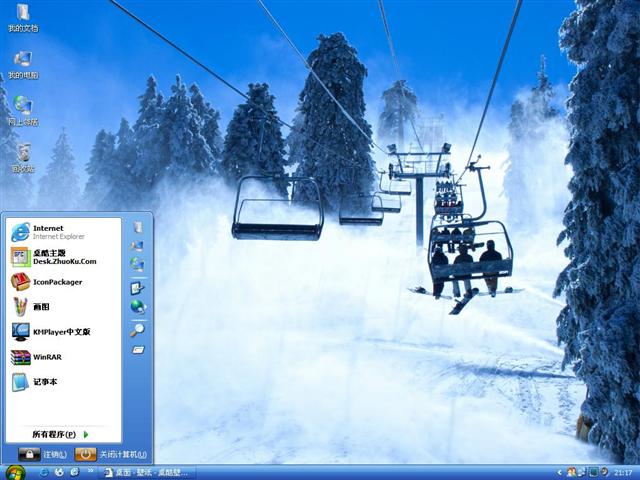The width and height of the screenshot is (640, 480).
Task: Open the 网上邻居 desktop icon
Action: pyautogui.click(x=23, y=111)
